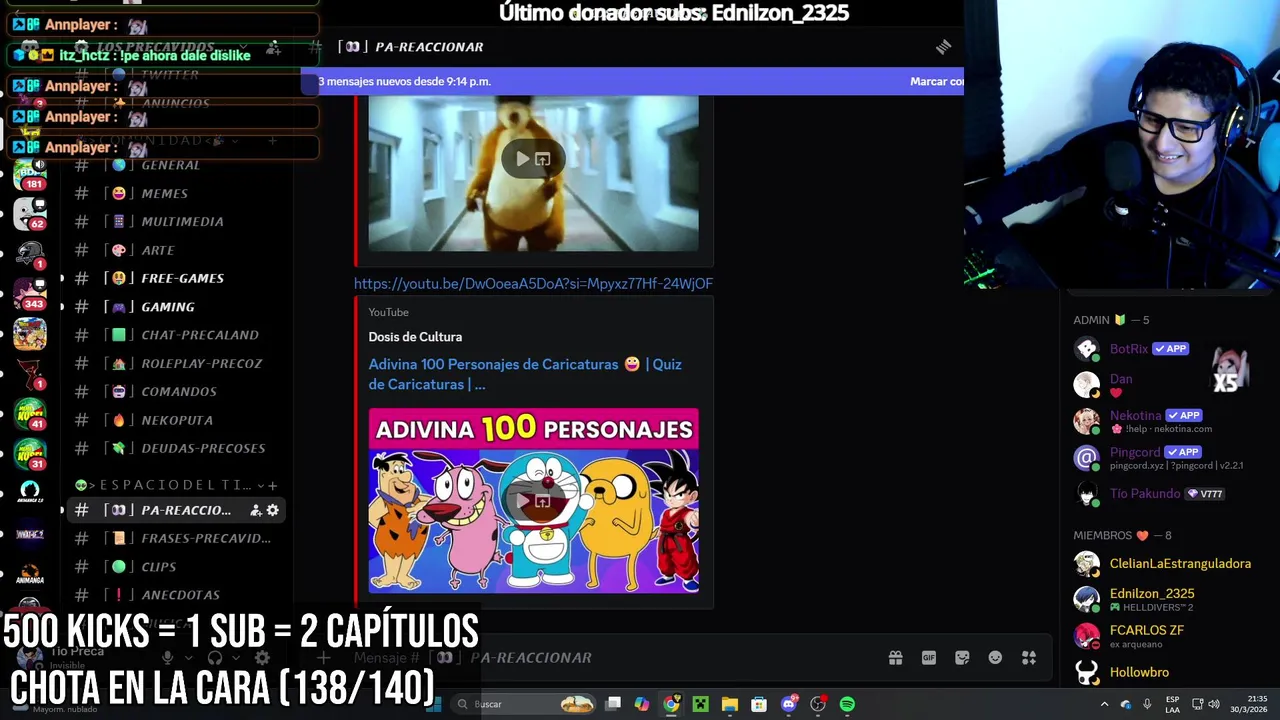The width and height of the screenshot is (1280, 720).
Task: Play the Adivina 100 Personajes thumbnail video
Action: pyautogui.click(x=522, y=500)
